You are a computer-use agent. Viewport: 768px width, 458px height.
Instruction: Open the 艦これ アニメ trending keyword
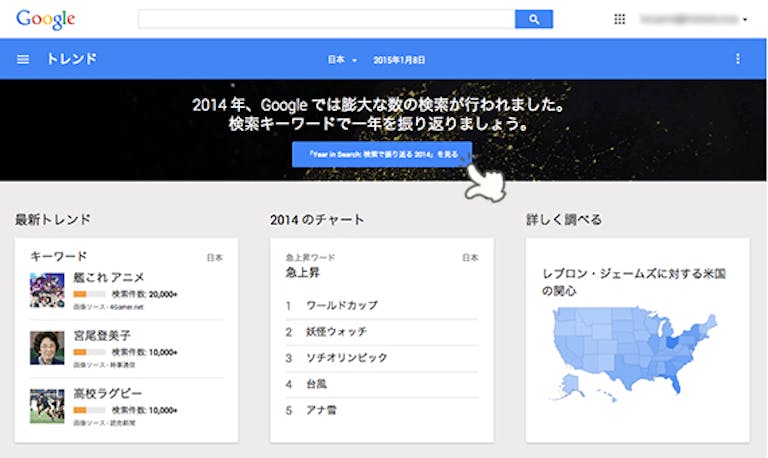pyautogui.click(x=109, y=277)
